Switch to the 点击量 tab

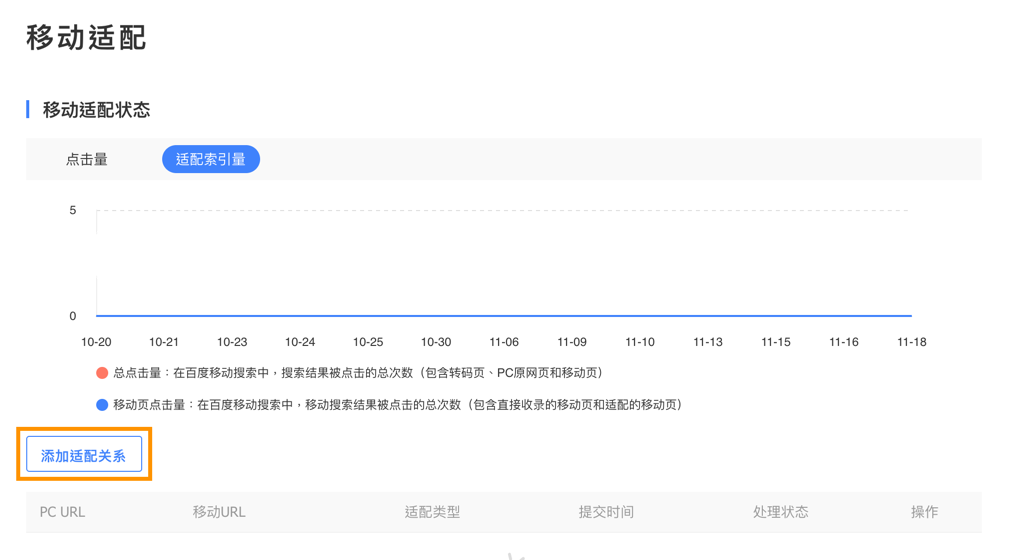coord(87,159)
